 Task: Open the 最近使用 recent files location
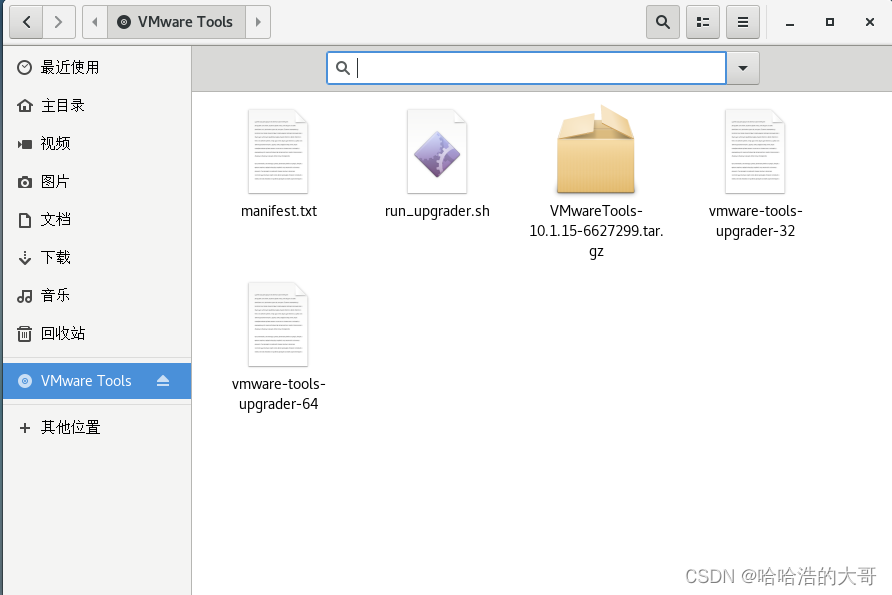(97, 68)
